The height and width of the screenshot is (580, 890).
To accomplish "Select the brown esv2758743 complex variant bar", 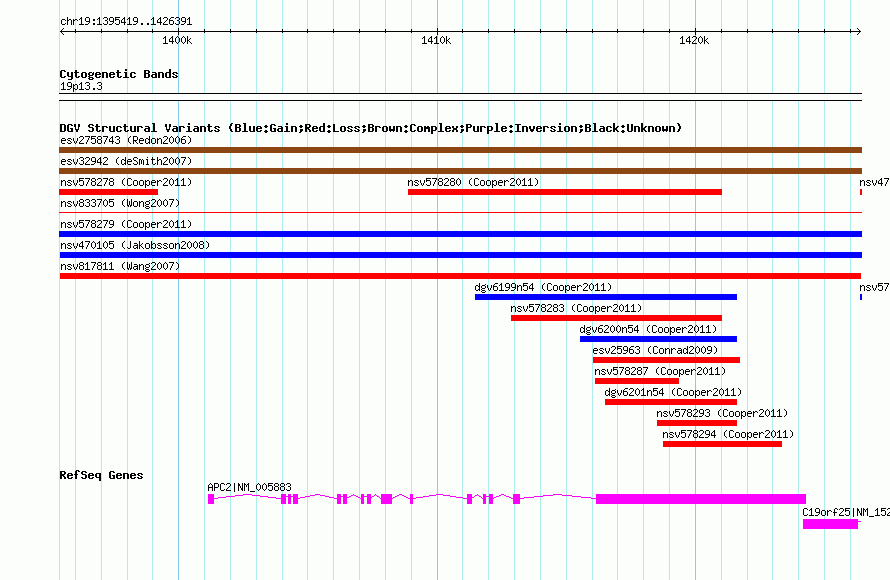I will coord(460,150).
